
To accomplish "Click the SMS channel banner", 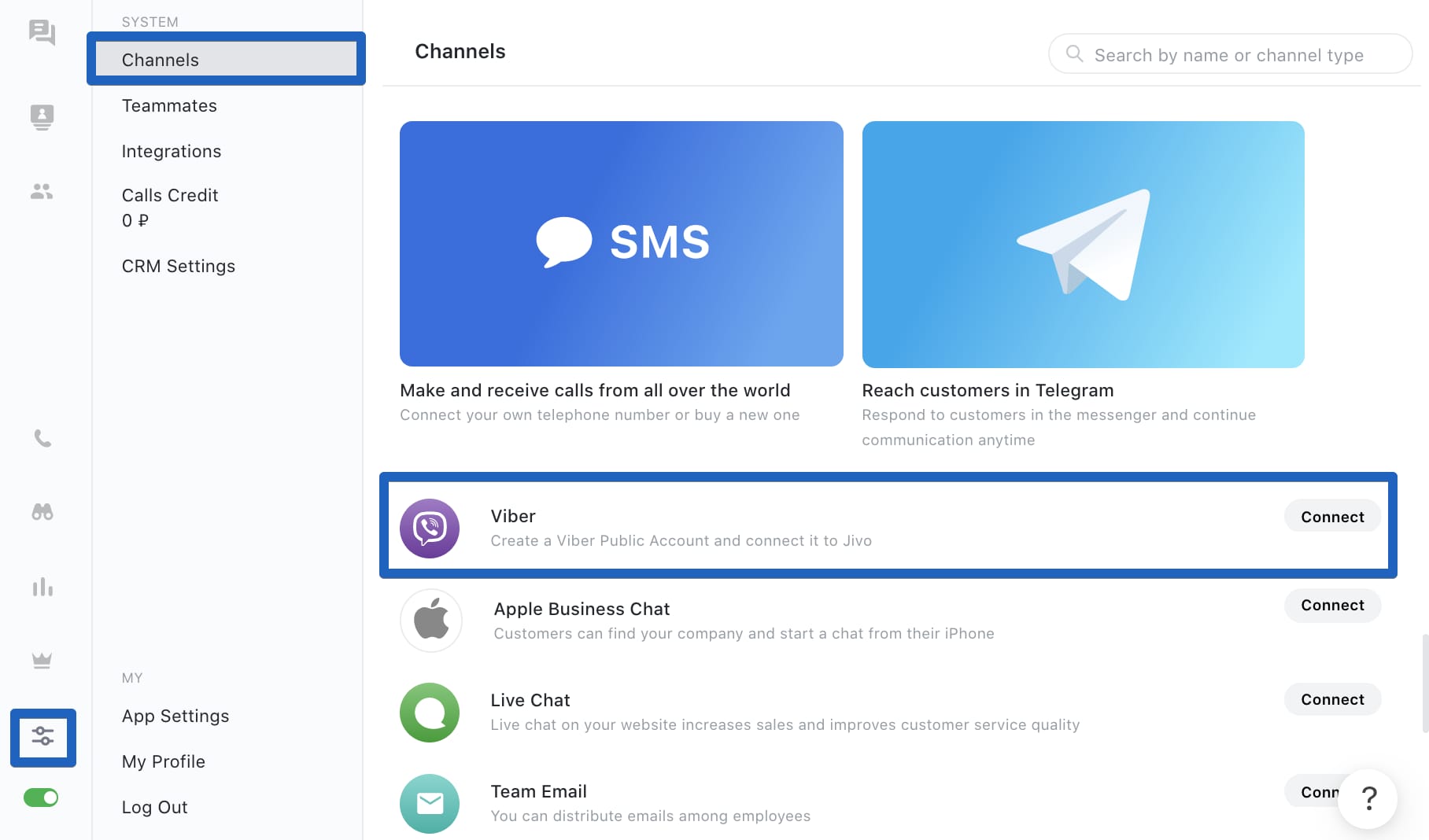I will pyautogui.click(x=621, y=244).
